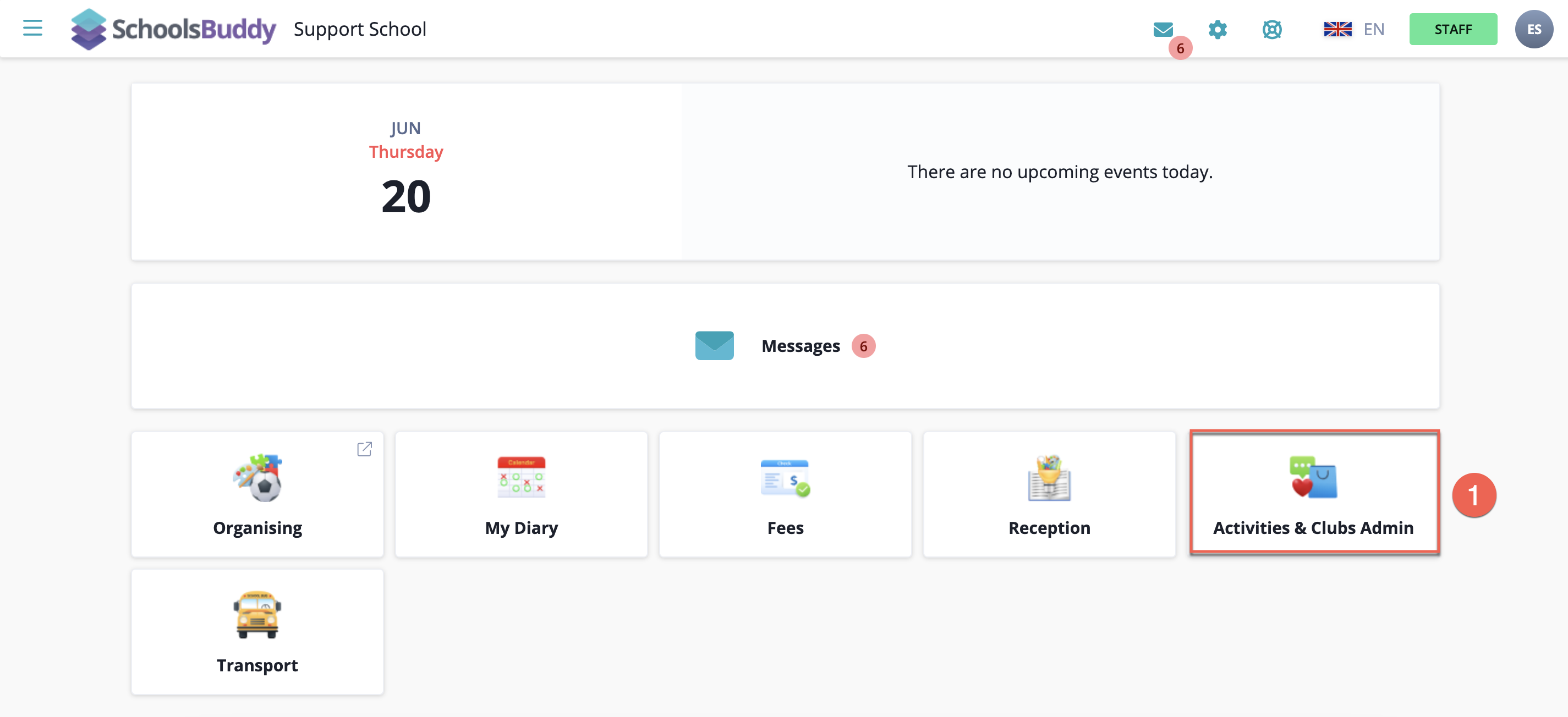The height and width of the screenshot is (717, 1568).
Task: Click the Reception label
Action: tap(1049, 528)
